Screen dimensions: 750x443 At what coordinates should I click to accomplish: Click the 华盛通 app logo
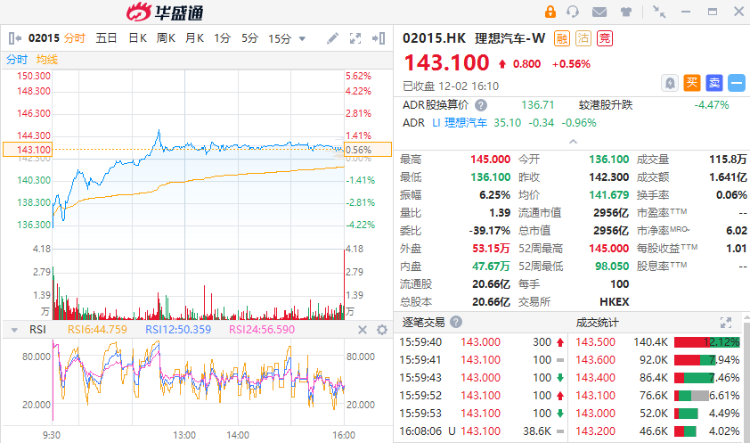[165, 12]
